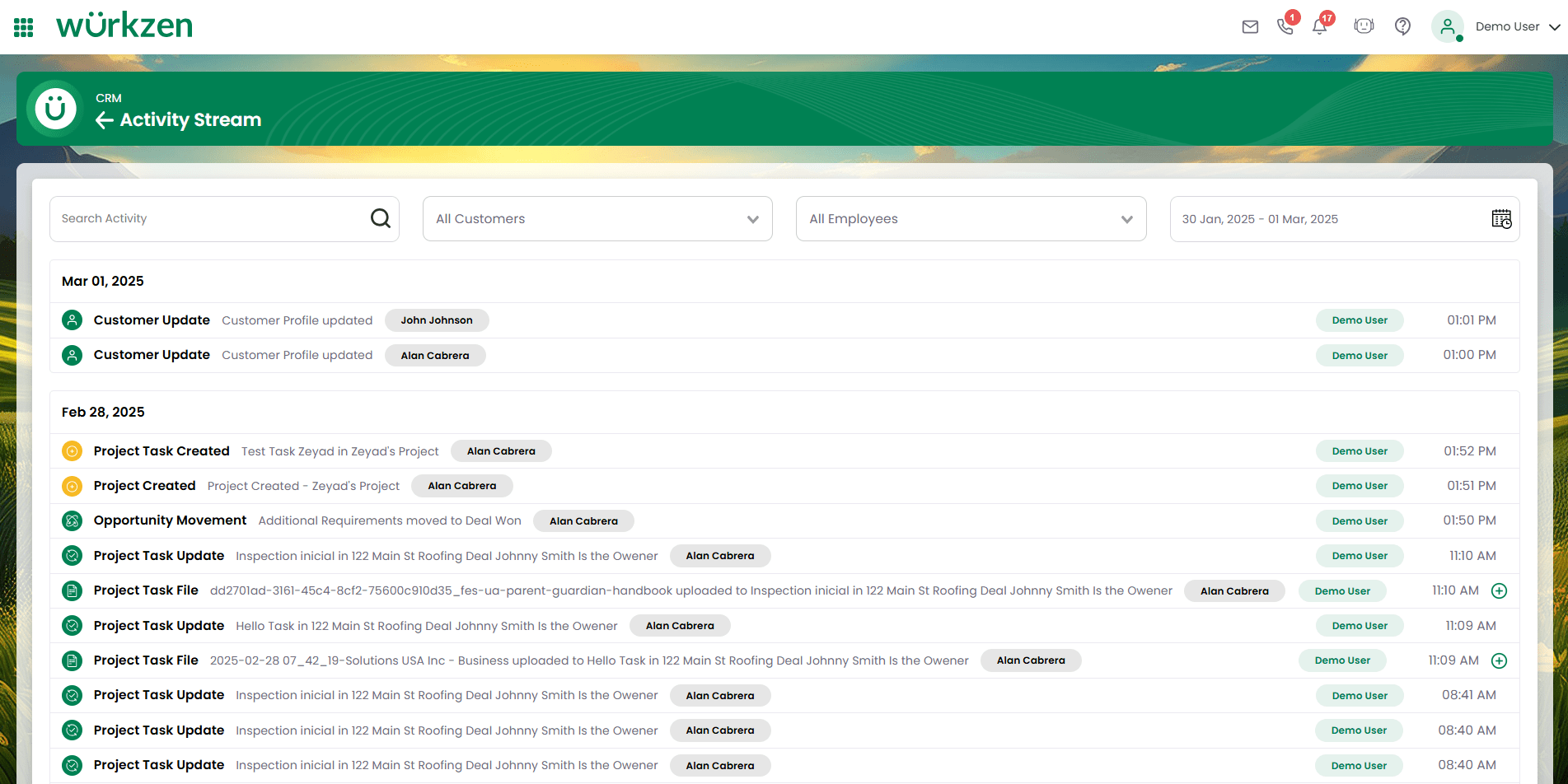This screenshot has height=784, width=1568.
Task: Open the All Customers dropdown
Action: click(x=597, y=219)
